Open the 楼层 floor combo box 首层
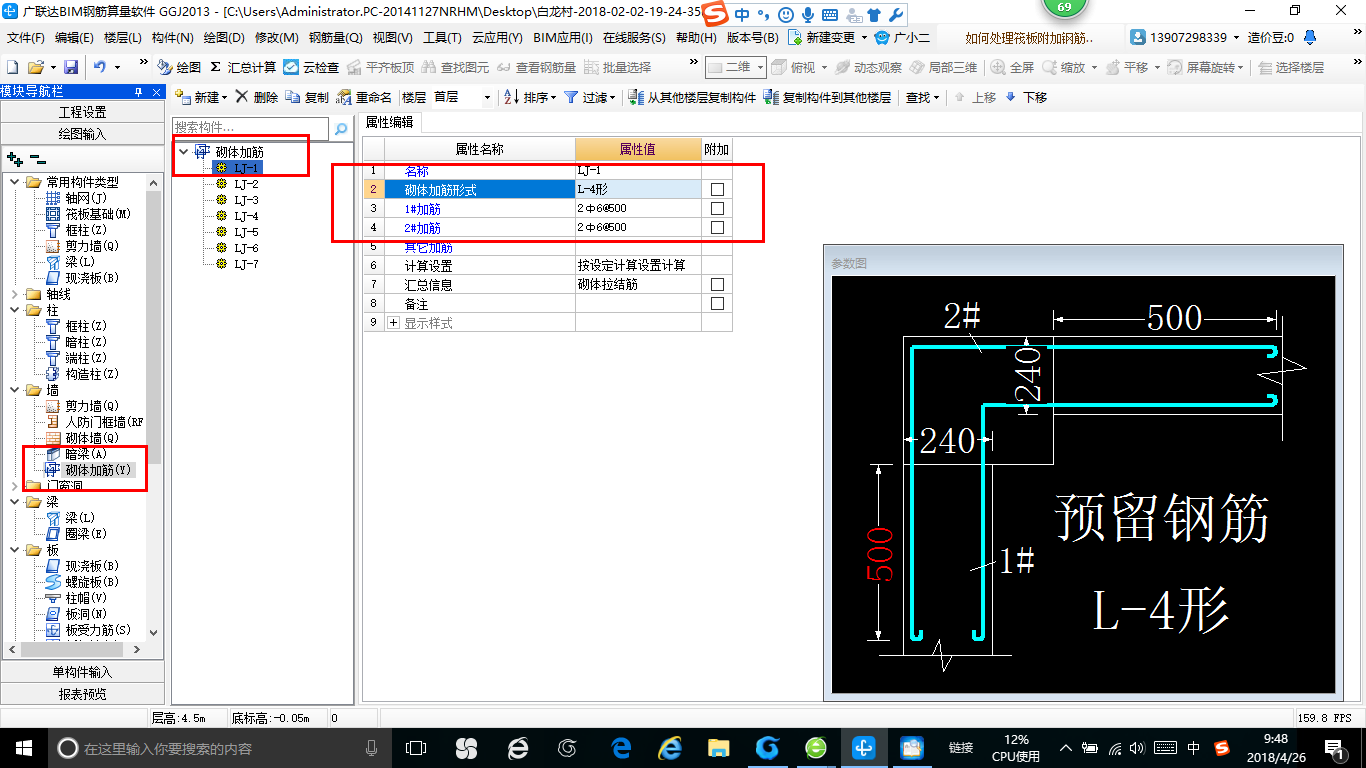The height and width of the screenshot is (768, 1366). click(x=462, y=97)
